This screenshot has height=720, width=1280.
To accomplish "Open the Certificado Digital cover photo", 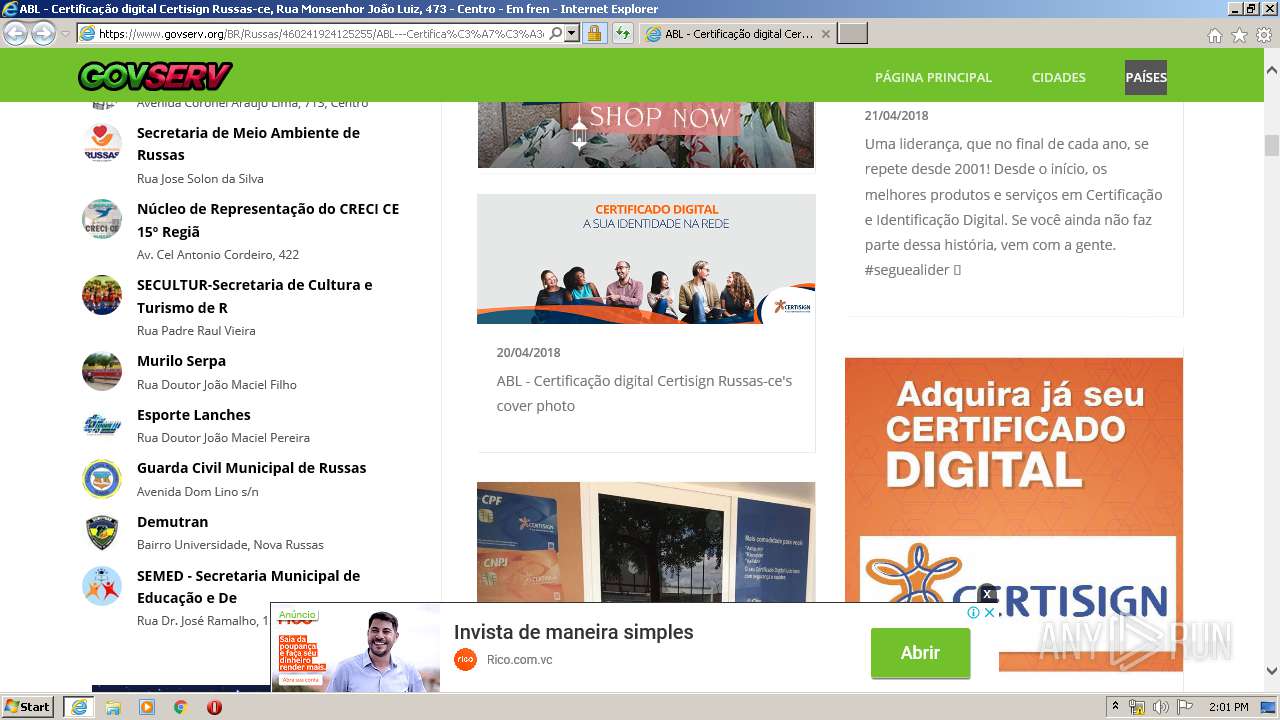I will [646, 259].
